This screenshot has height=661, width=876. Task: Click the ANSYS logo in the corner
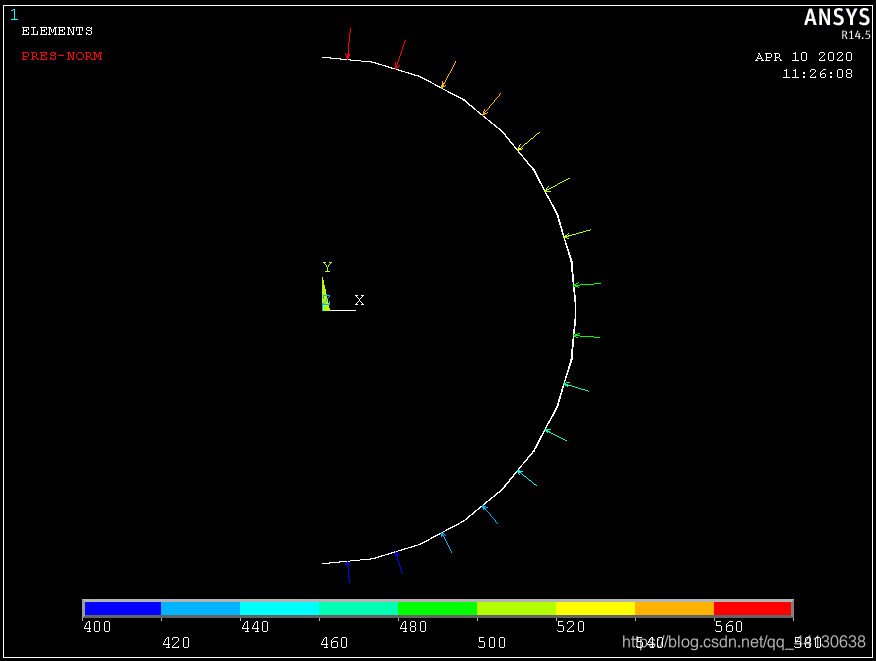tap(836, 18)
